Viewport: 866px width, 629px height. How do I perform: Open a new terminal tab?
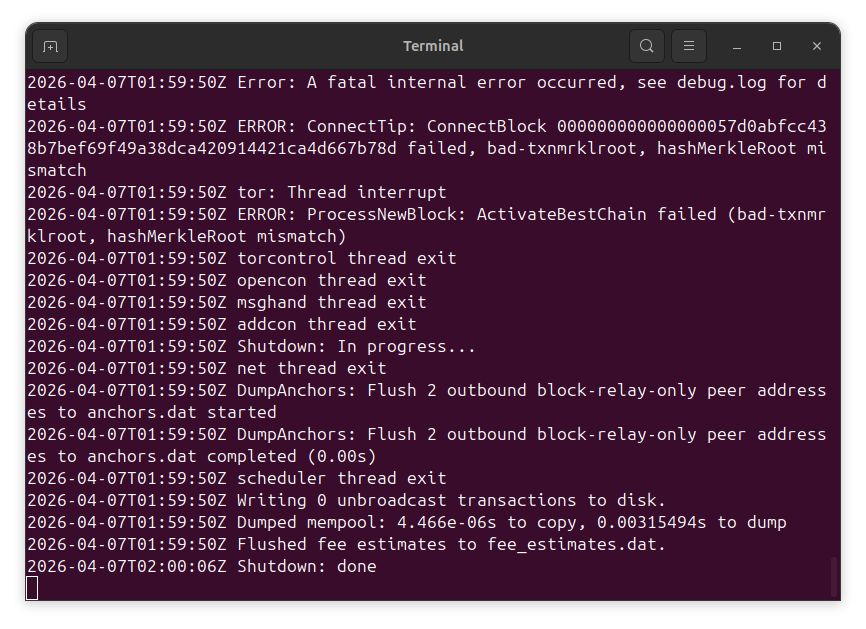pyautogui.click(x=51, y=46)
